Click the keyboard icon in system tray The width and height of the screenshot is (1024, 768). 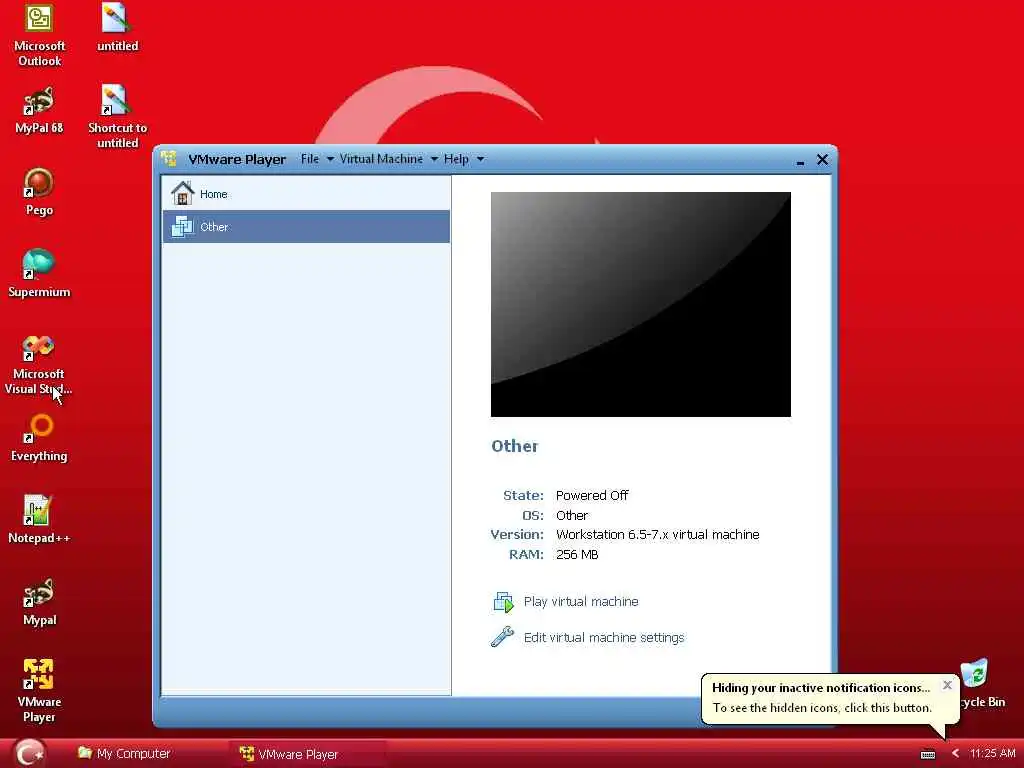coord(927,754)
